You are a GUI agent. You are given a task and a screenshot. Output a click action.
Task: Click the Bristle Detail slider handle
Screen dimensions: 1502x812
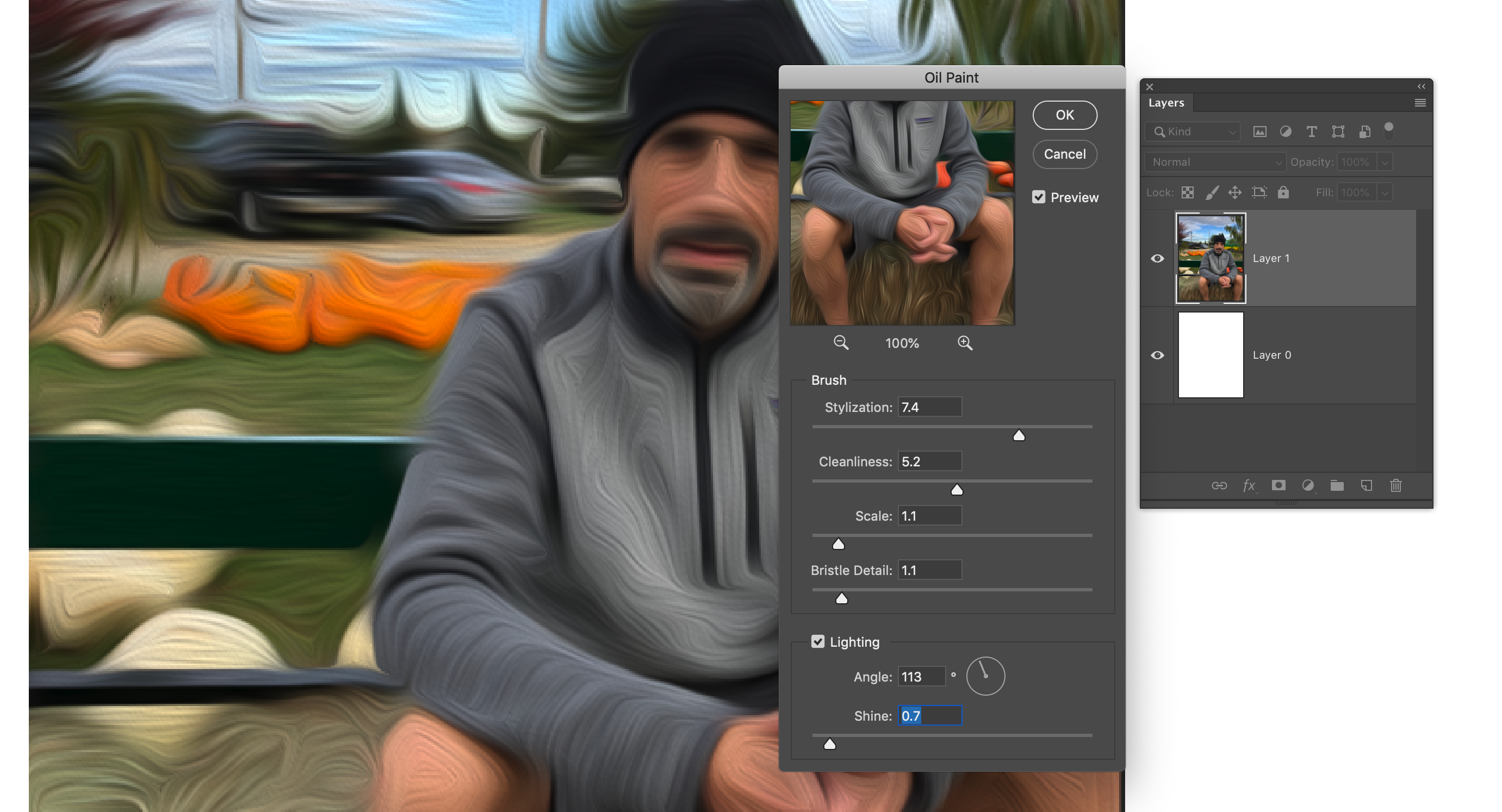pos(841,598)
